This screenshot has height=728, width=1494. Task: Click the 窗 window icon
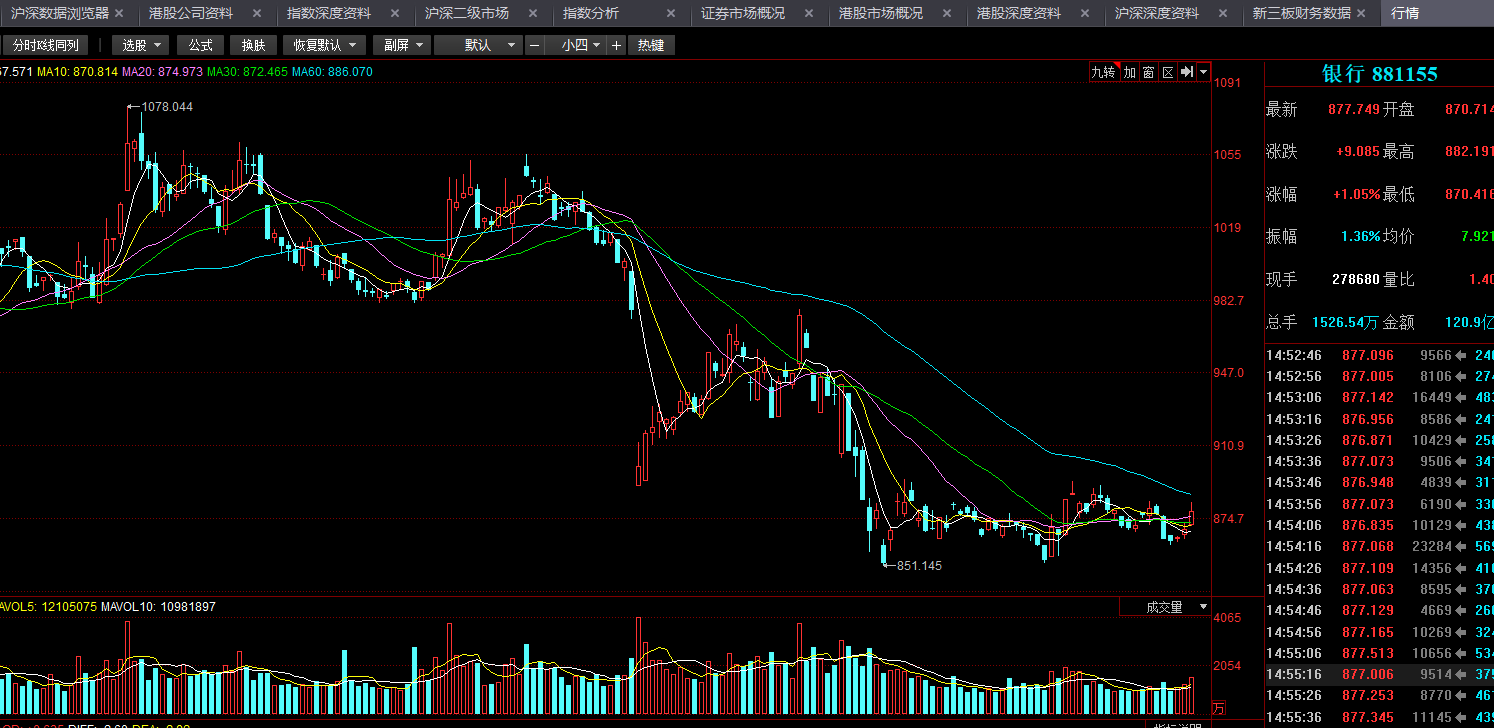coord(1149,72)
